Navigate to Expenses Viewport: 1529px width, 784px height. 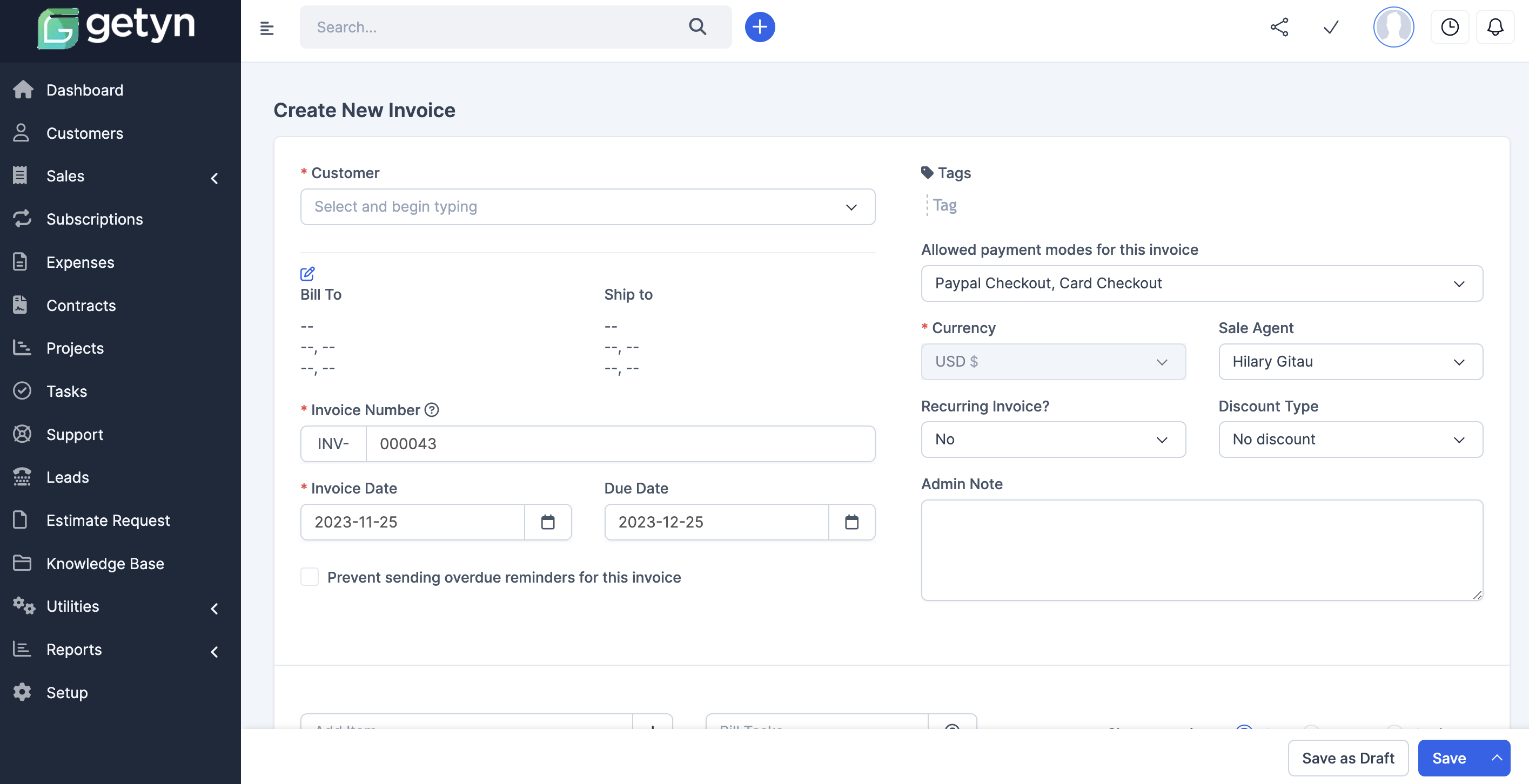[x=80, y=261]
